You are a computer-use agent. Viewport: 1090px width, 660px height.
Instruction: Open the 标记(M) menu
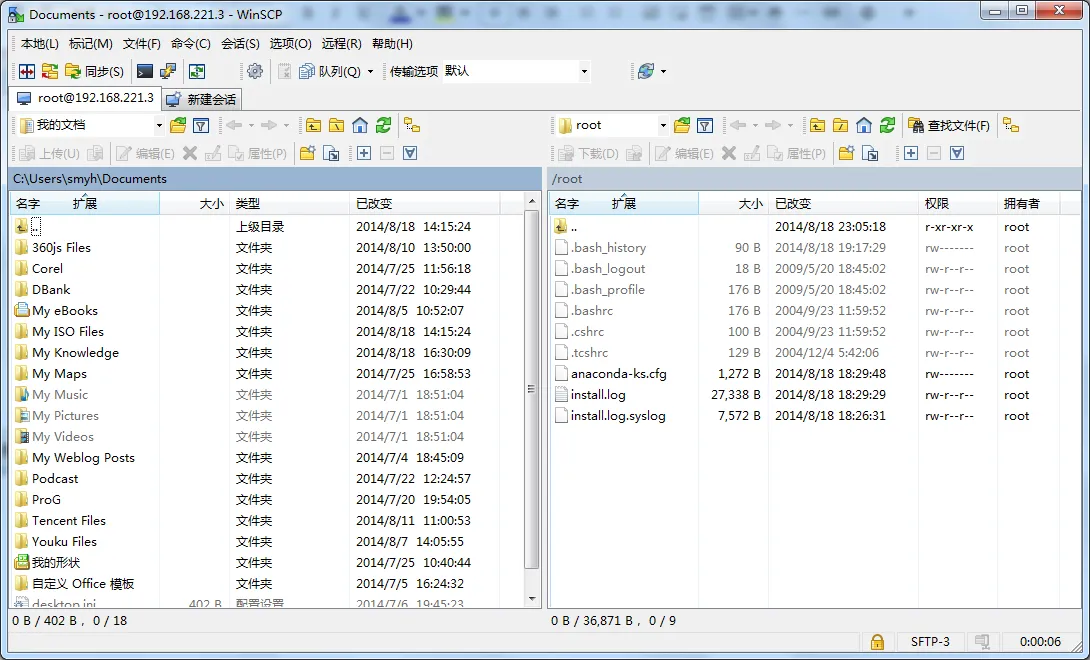(90, 44)
